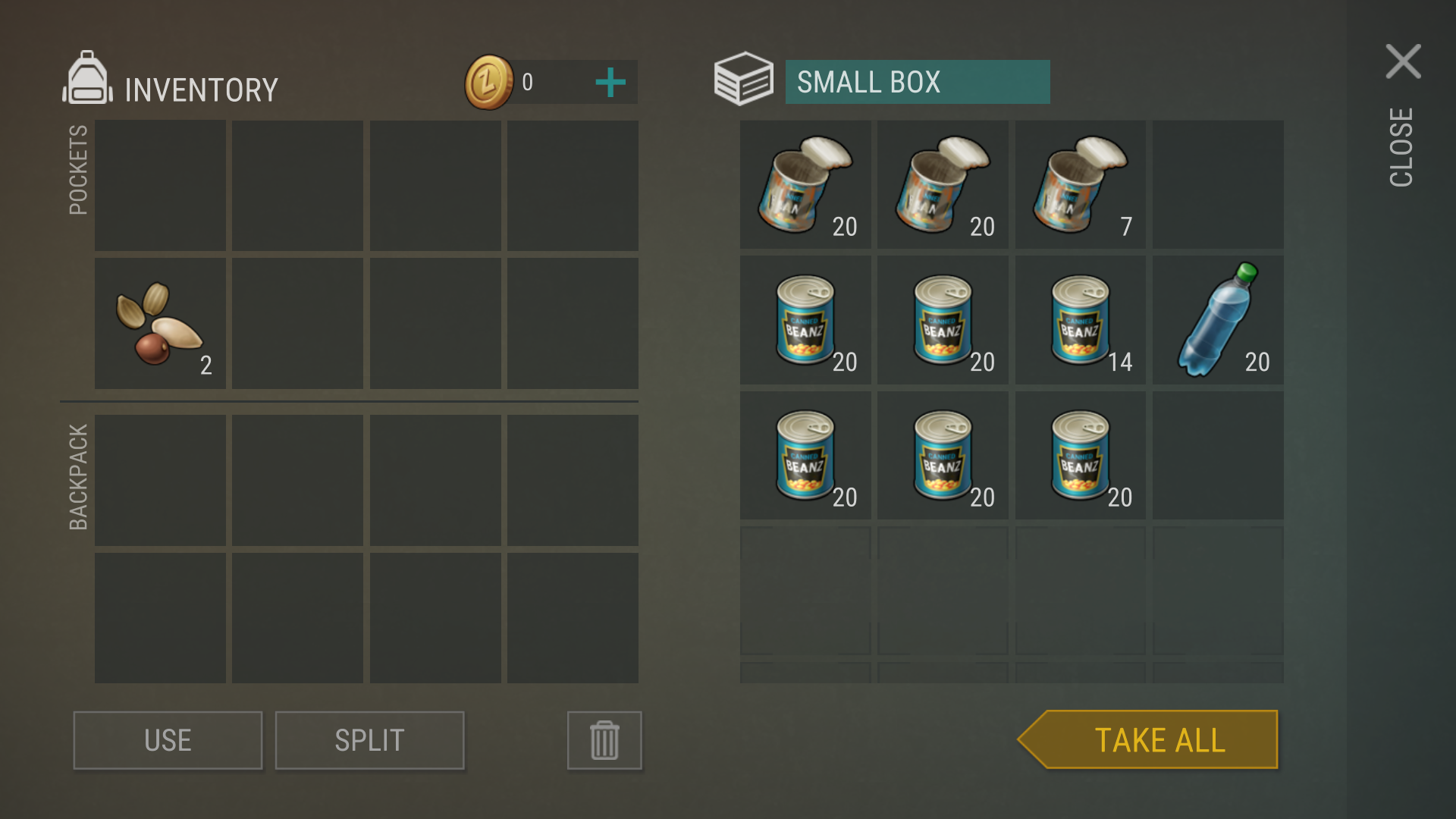Click the trash can delete icon

pos(604,740)
